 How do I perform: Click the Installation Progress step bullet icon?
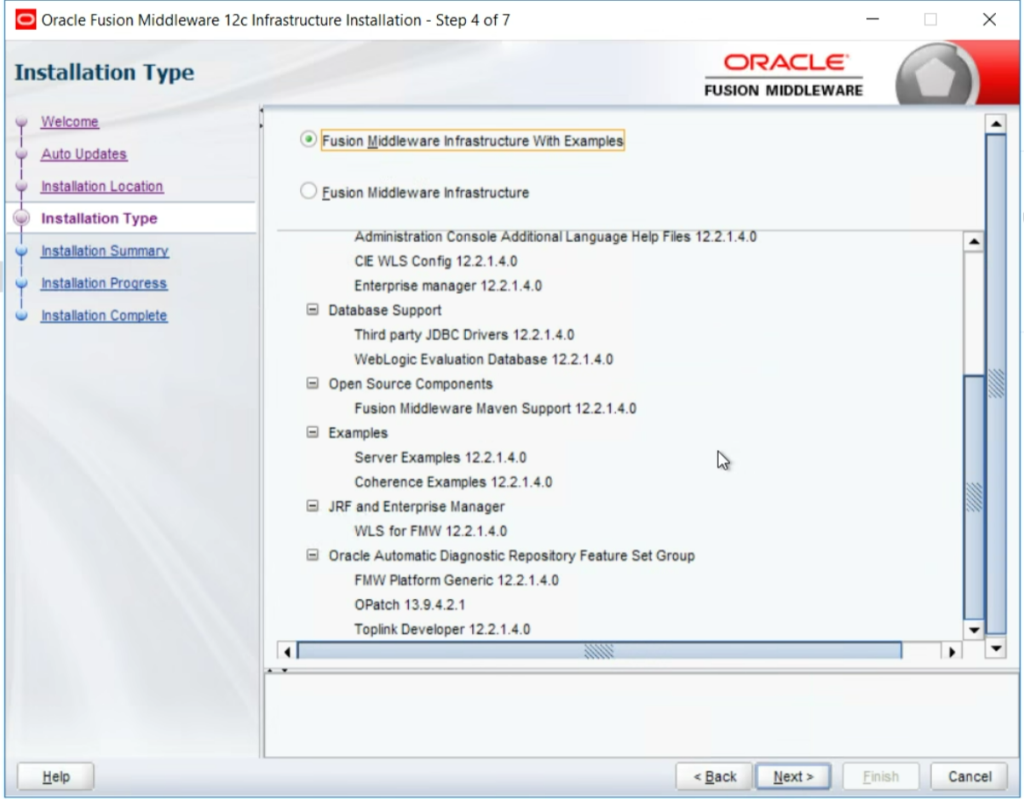(x=22, y=284)
